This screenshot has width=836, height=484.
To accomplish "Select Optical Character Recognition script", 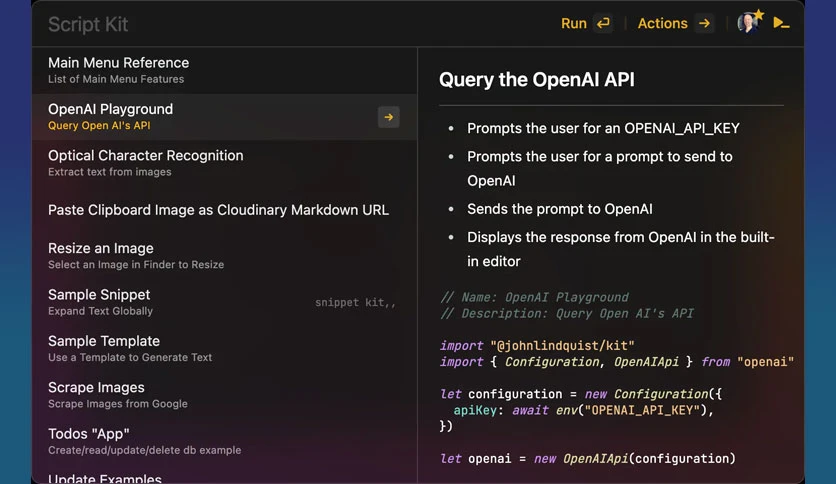I will (x=224, y=163).
